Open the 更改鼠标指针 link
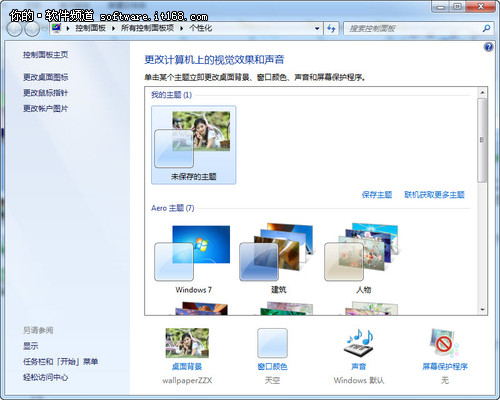The width and height of the screenshot is (500, 400). point(46,93)
